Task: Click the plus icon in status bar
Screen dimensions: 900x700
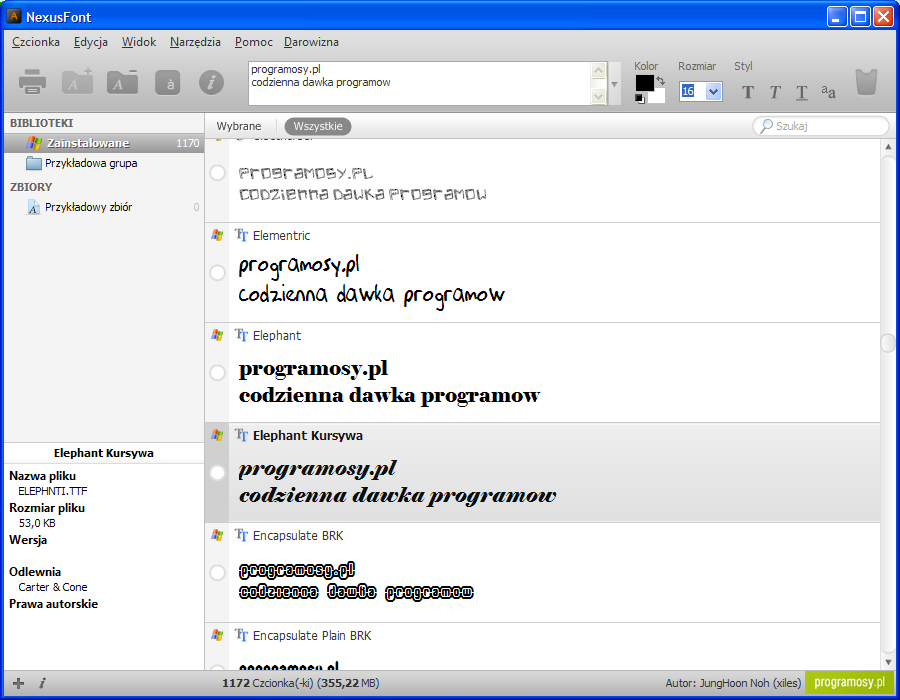Action: [x=18, y=683]
